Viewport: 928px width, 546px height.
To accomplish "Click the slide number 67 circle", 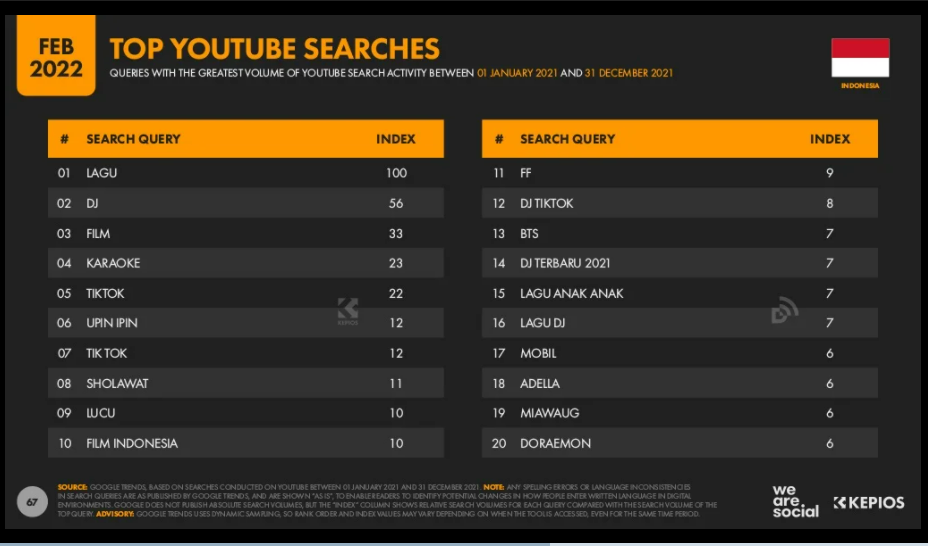I will tap(32, 502).
